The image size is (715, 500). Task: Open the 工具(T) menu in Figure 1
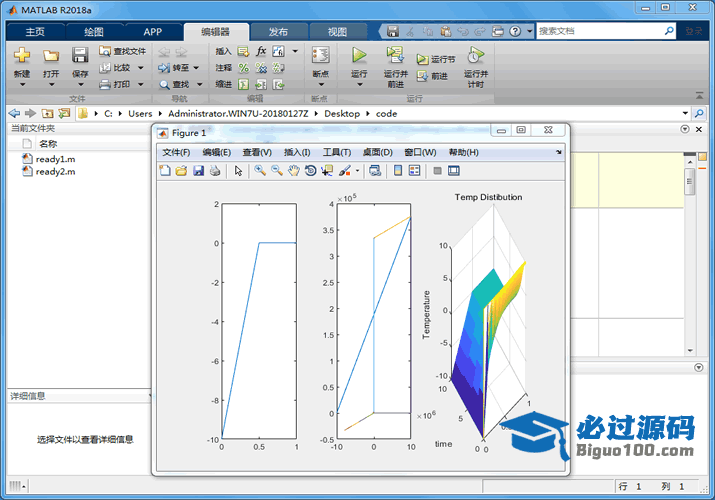(337, 152)
